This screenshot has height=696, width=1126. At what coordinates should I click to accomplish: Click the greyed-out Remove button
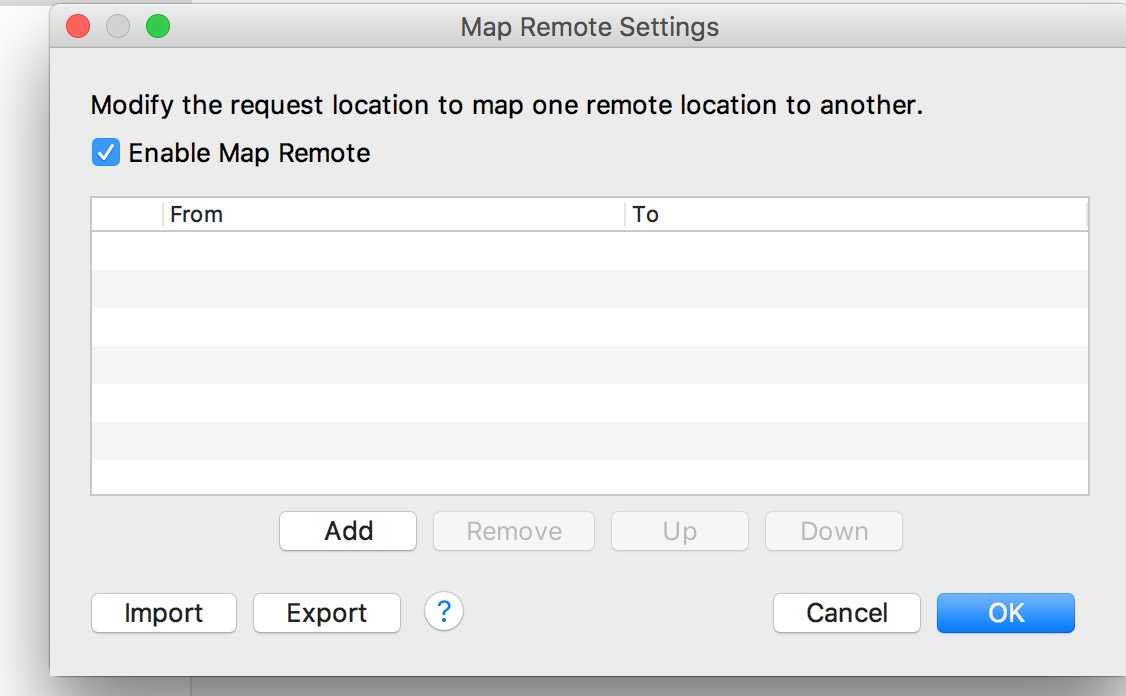pos(514,531)
